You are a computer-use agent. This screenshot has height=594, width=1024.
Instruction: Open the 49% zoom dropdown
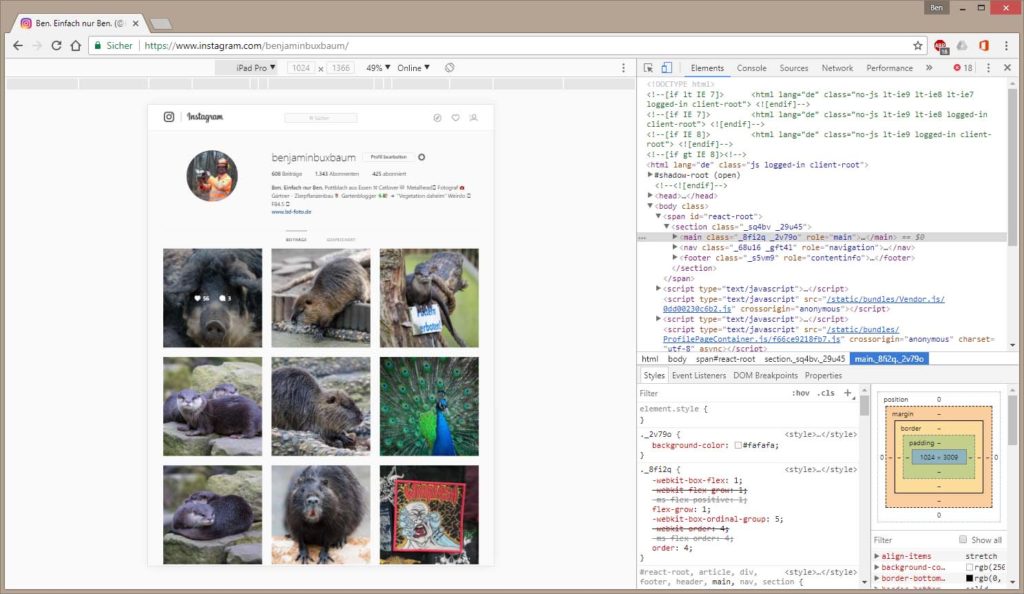click(377, 67)
